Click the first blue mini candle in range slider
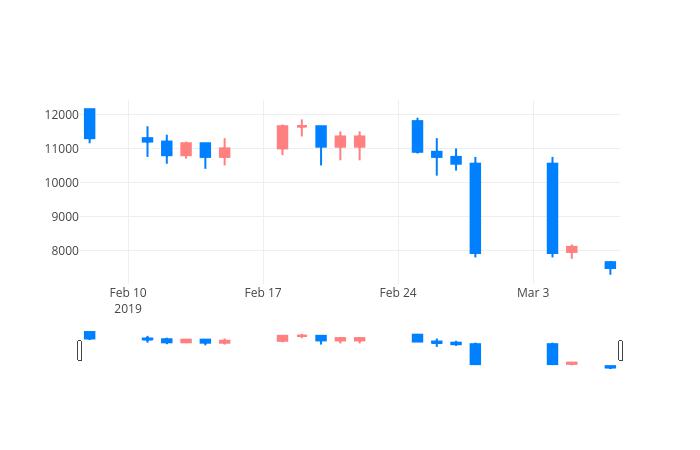Screen dimensions: 700x450 pyautogui.click(x=90, y=335)
